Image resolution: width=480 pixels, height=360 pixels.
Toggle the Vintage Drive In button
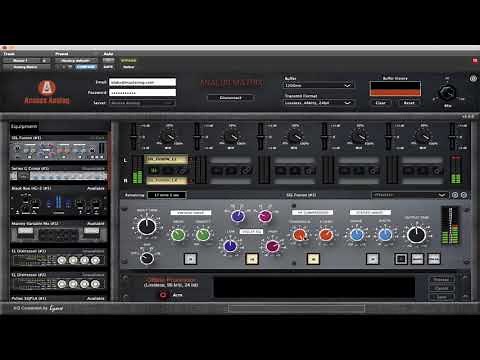point(190,259)
